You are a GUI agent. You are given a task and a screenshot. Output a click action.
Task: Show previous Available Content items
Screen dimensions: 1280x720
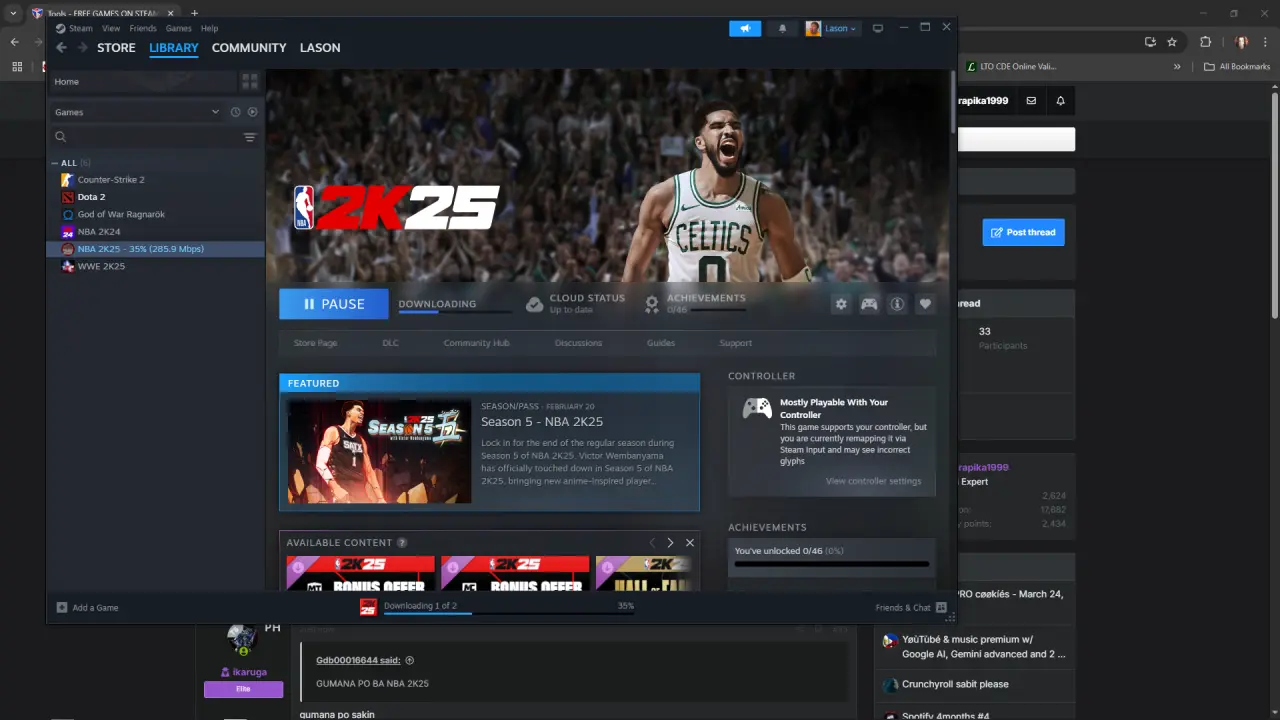(x=652, y=543)
